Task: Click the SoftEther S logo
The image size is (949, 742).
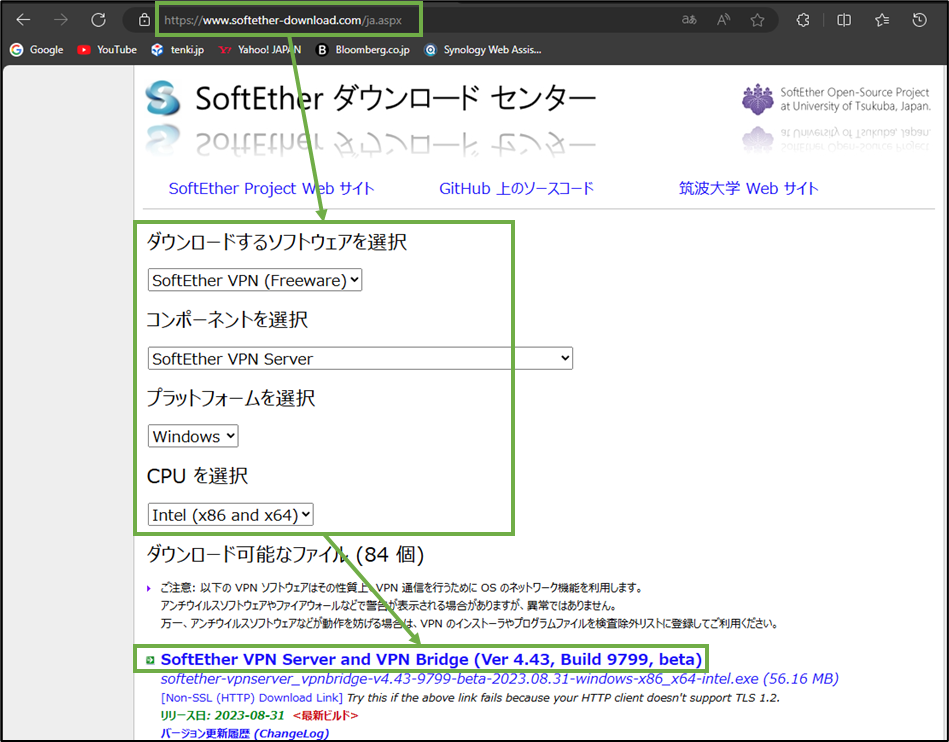Action: coord(163,98)
